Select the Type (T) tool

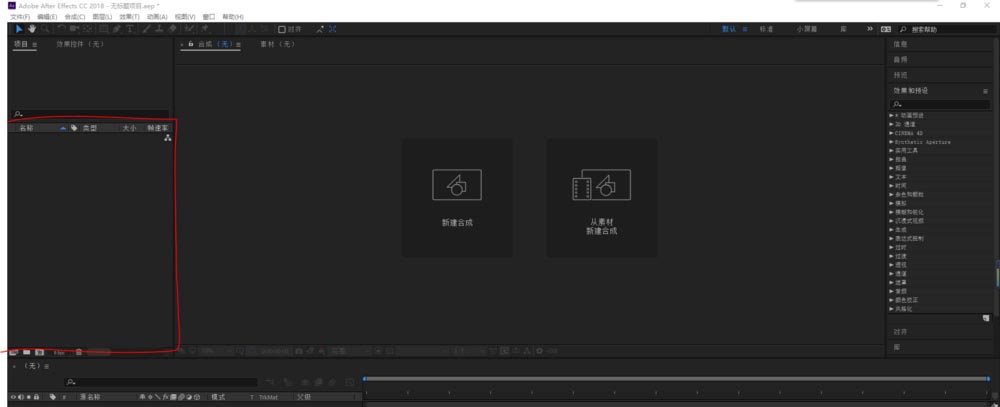pyautogui.click(x=132, y=29)
